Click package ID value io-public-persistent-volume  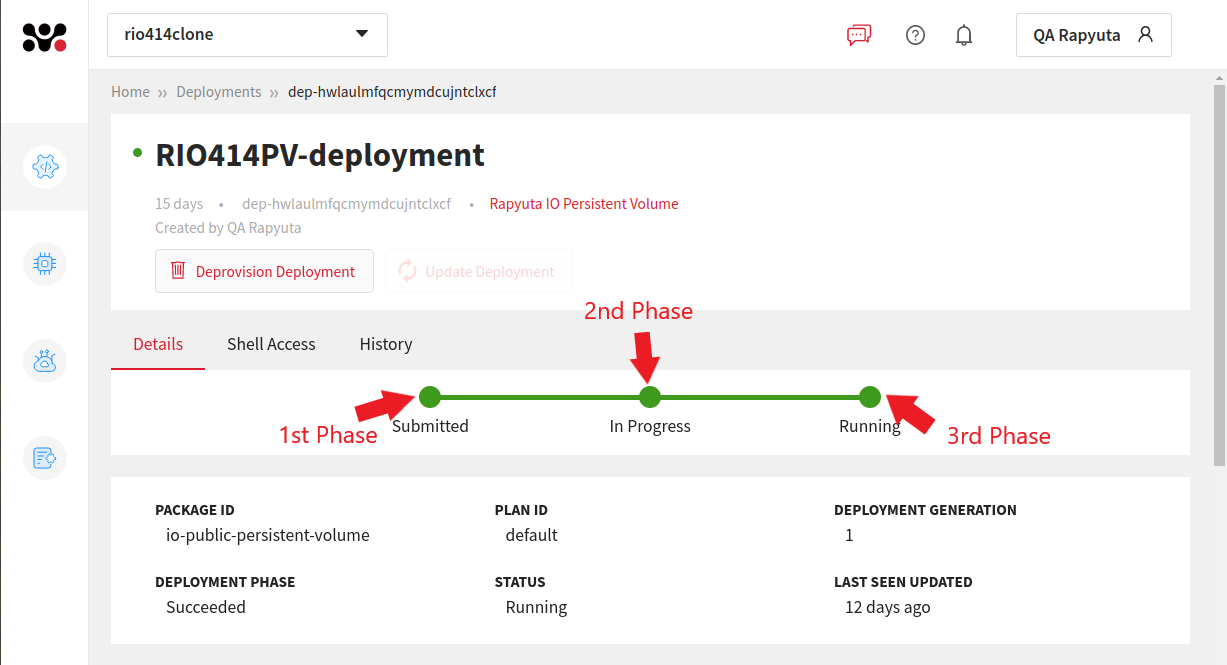268,535
